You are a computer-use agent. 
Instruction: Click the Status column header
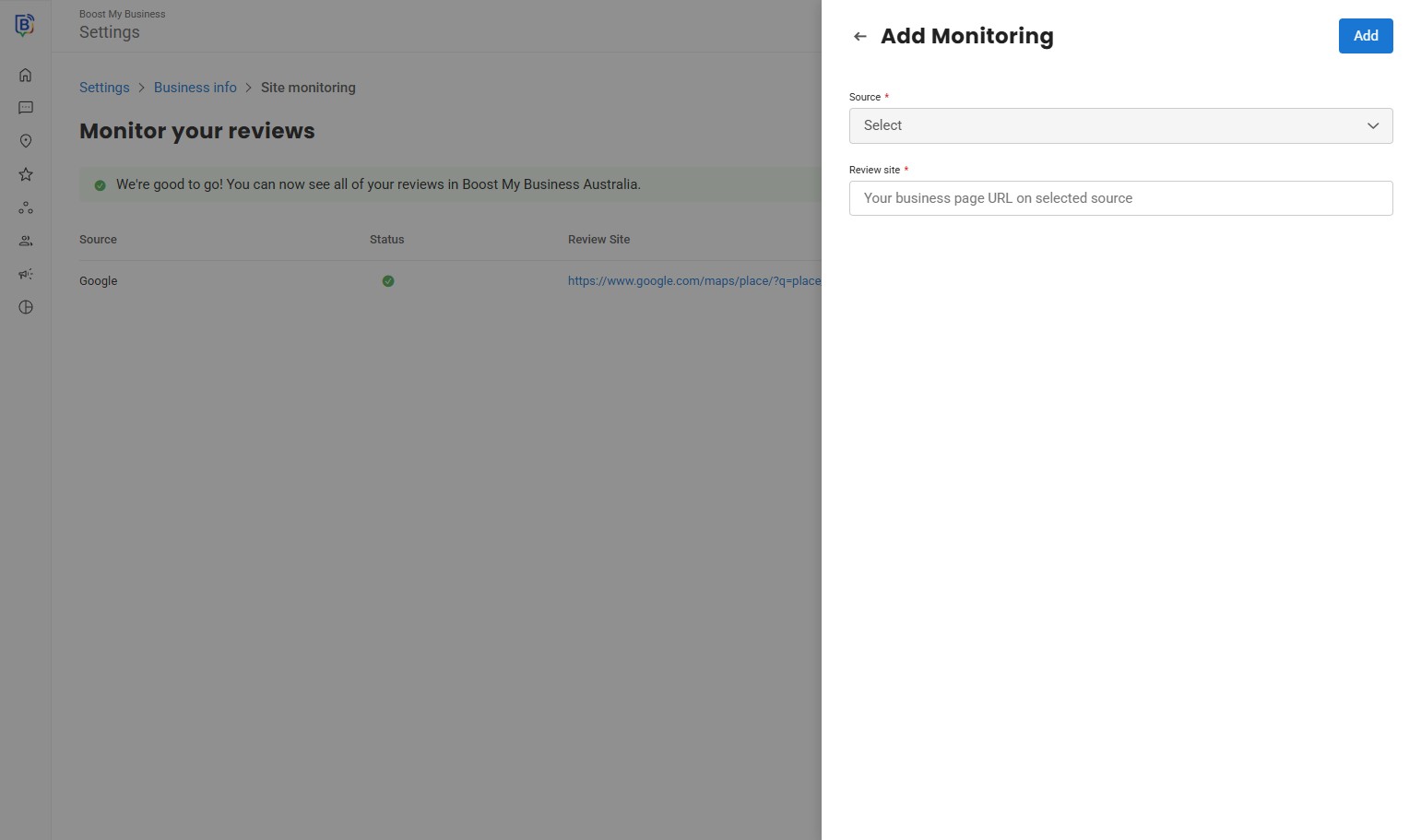click(387, 240)
